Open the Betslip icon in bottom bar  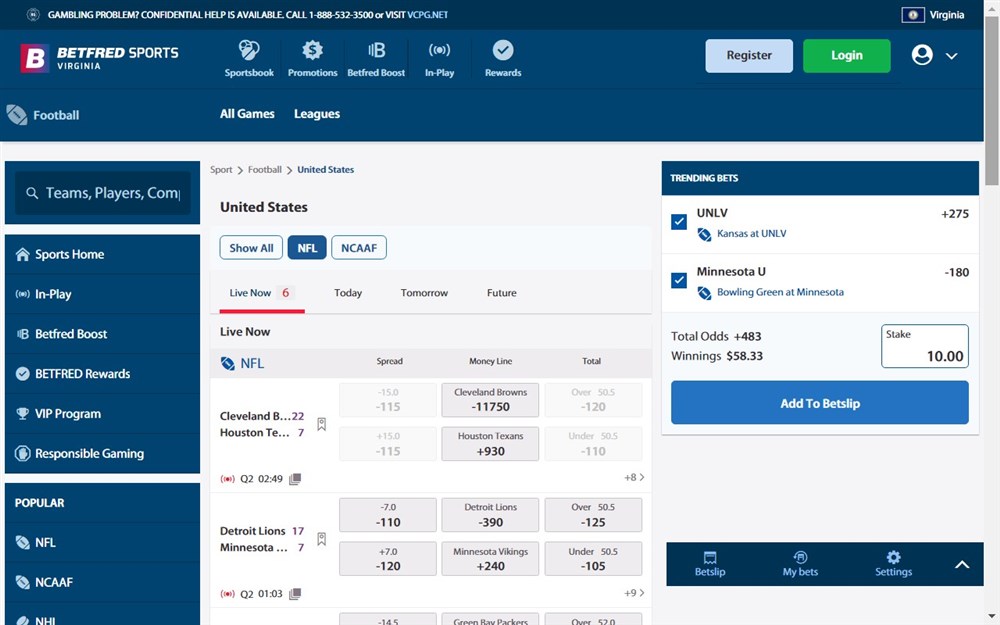tap(710, 564)
